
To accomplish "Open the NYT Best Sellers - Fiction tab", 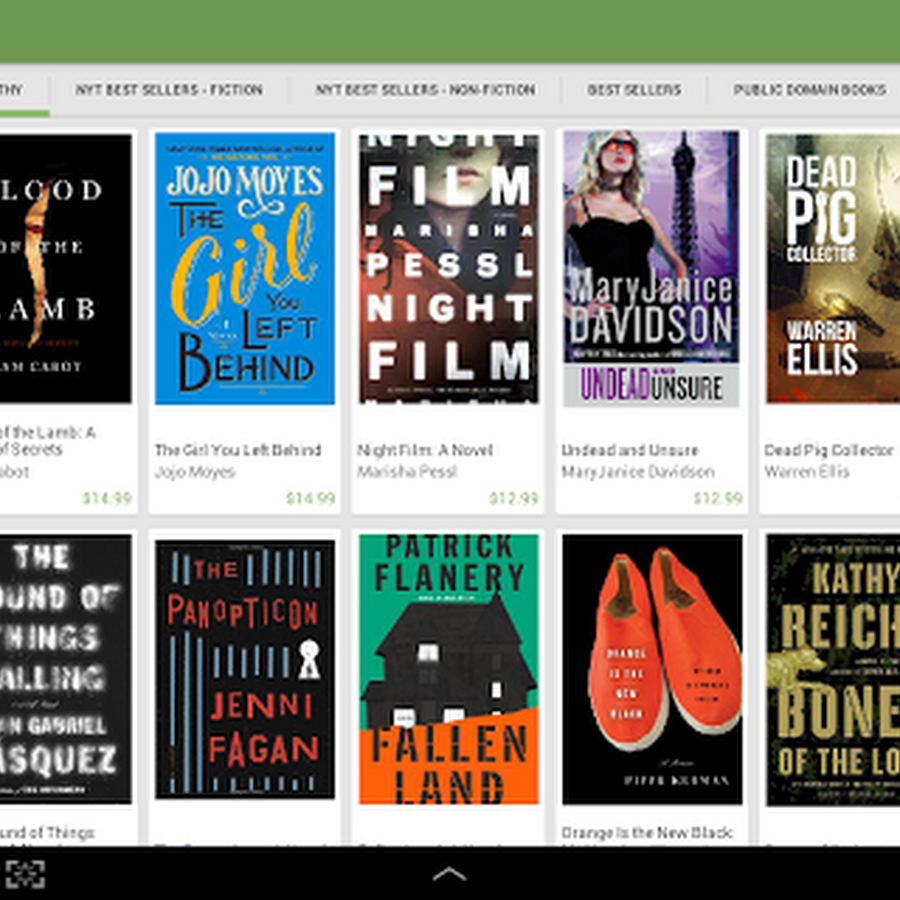I will click(169, 90).
